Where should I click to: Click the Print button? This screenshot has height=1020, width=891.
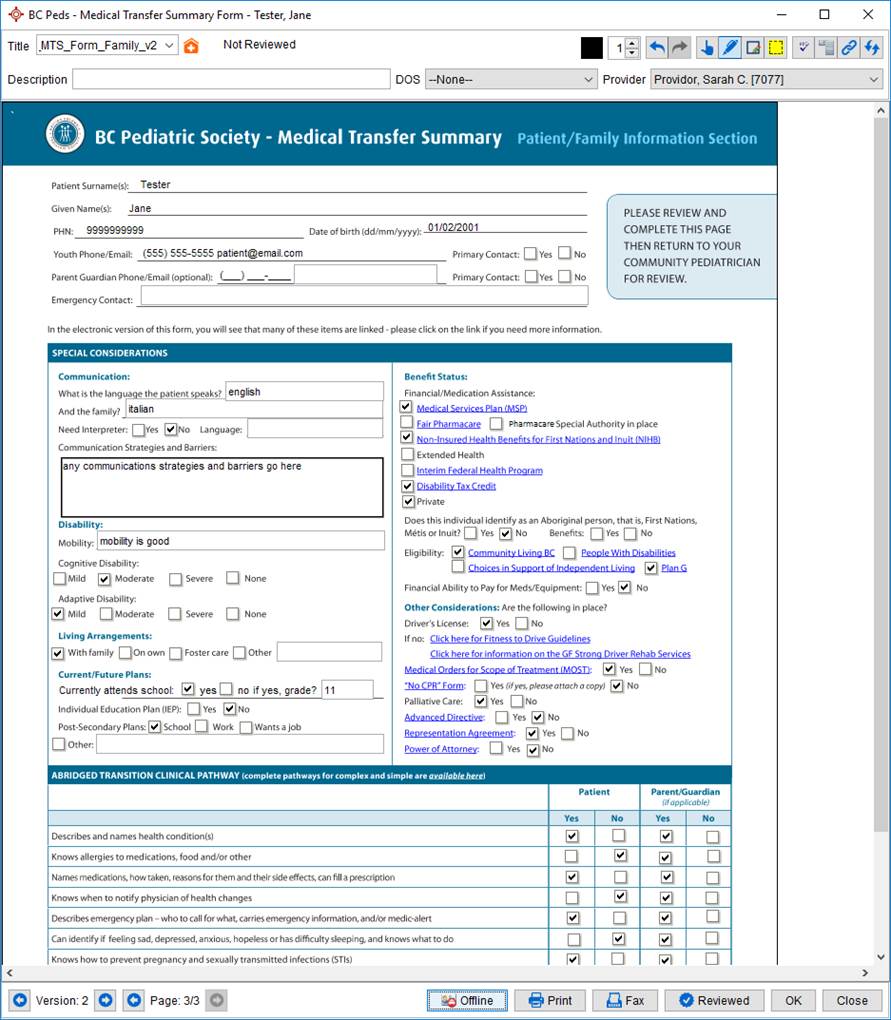[x=550, y=1000]
